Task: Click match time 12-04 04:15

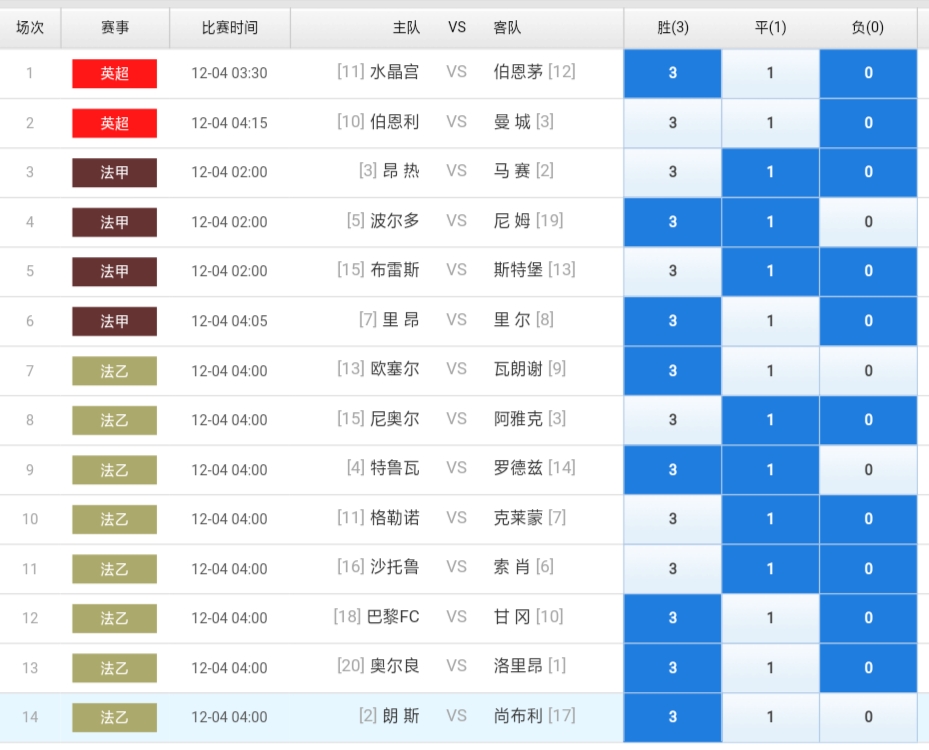Action: click(229, 123)
